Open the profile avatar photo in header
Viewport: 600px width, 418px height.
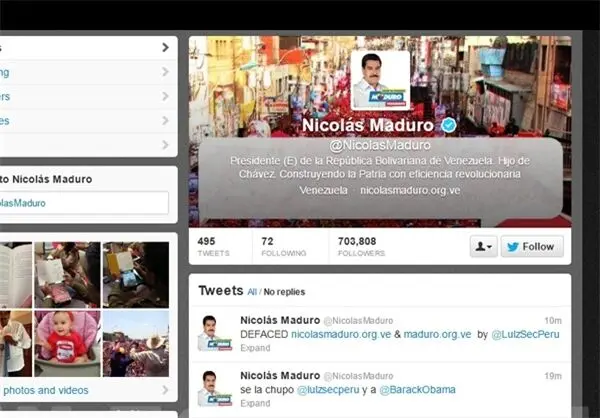tap(380, 80)
